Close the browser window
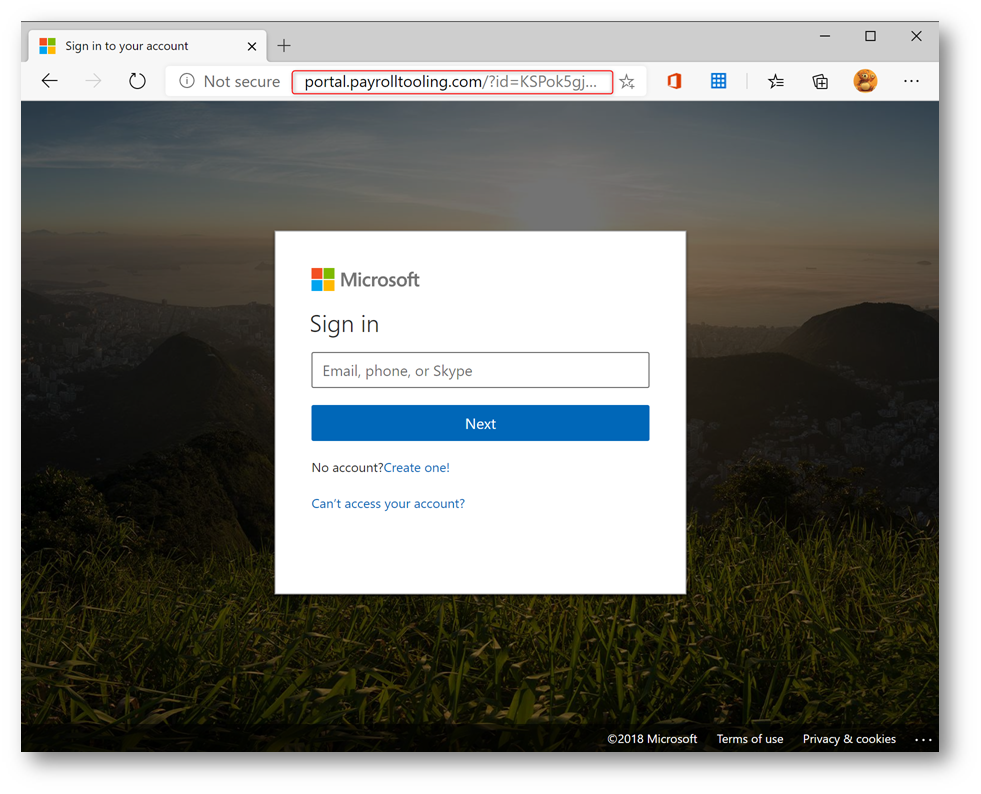Viewport: 981px width, 794px height. pyautogui.click(x=916, y=36)
